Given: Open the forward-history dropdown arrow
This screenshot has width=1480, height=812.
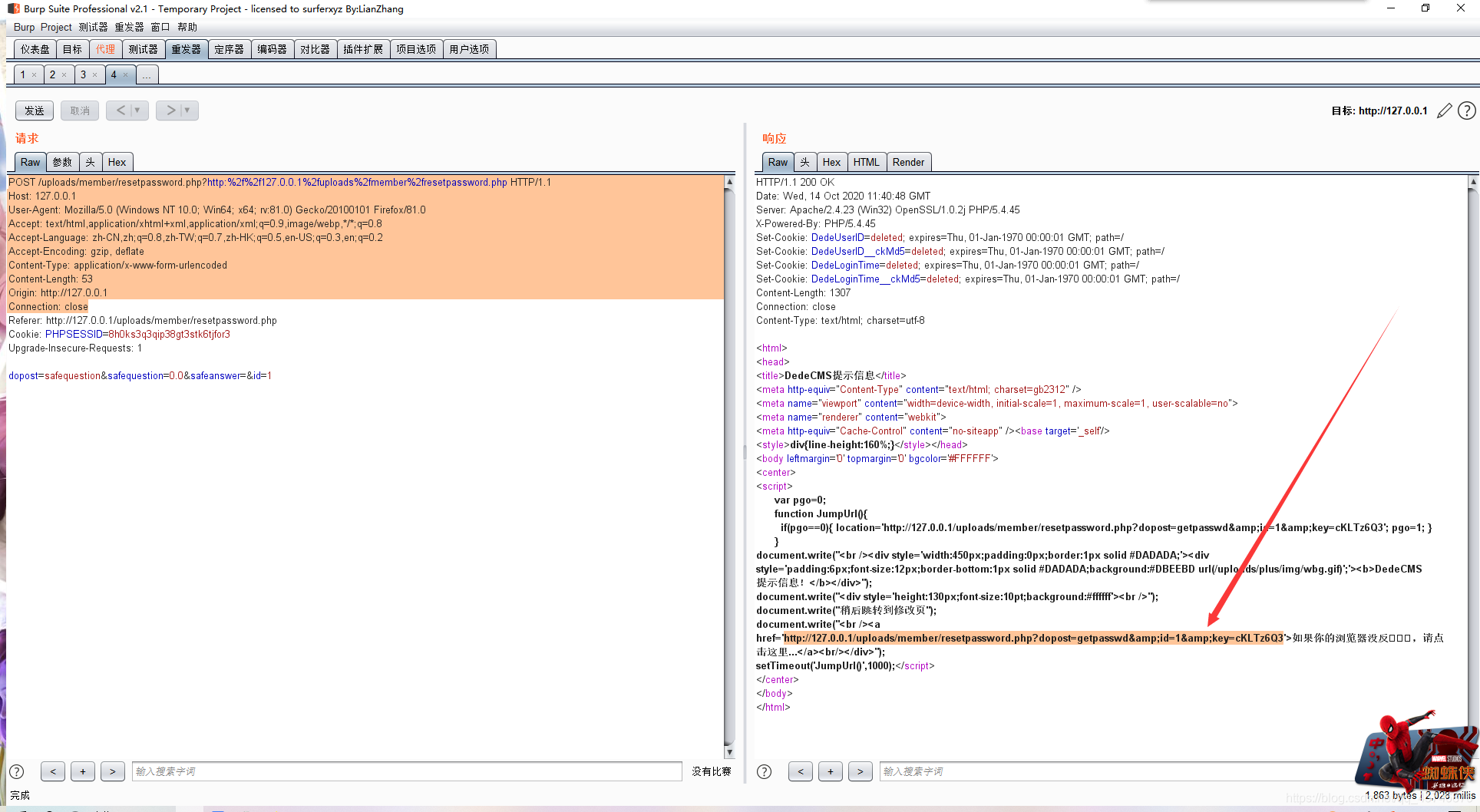Looking at the screenshot, I should [188, 111].
